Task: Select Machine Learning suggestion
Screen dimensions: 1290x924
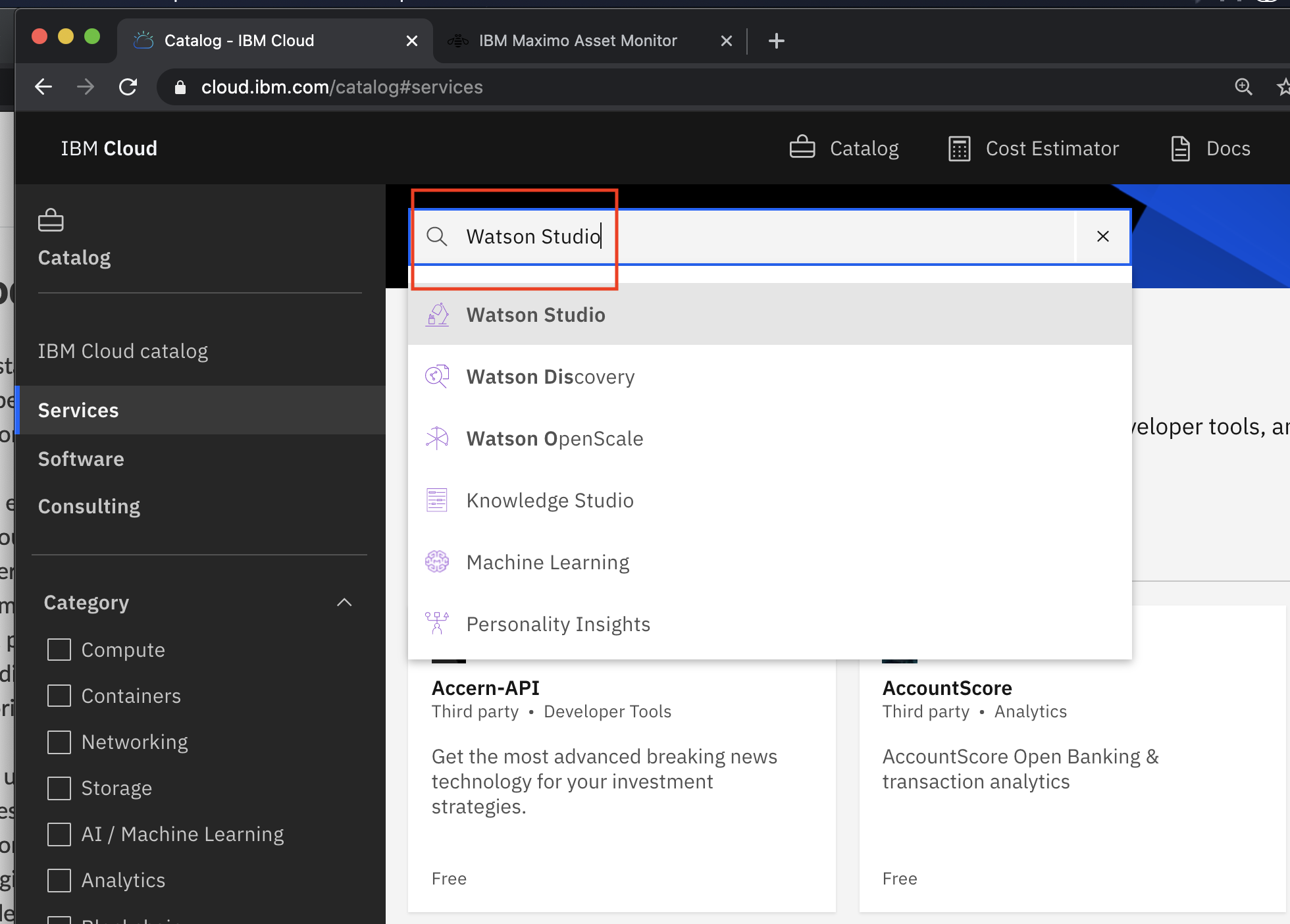Action: (x=770, y=562)
